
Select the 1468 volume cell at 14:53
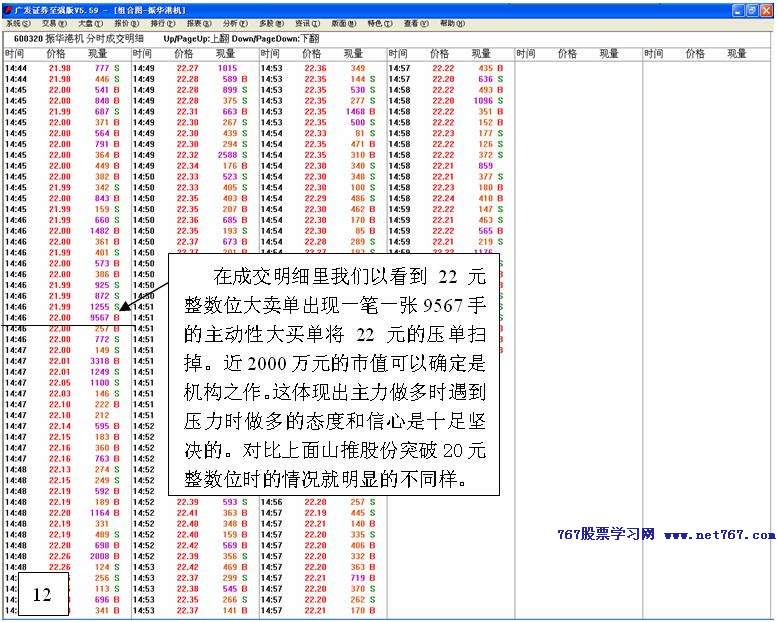point(356,112)
